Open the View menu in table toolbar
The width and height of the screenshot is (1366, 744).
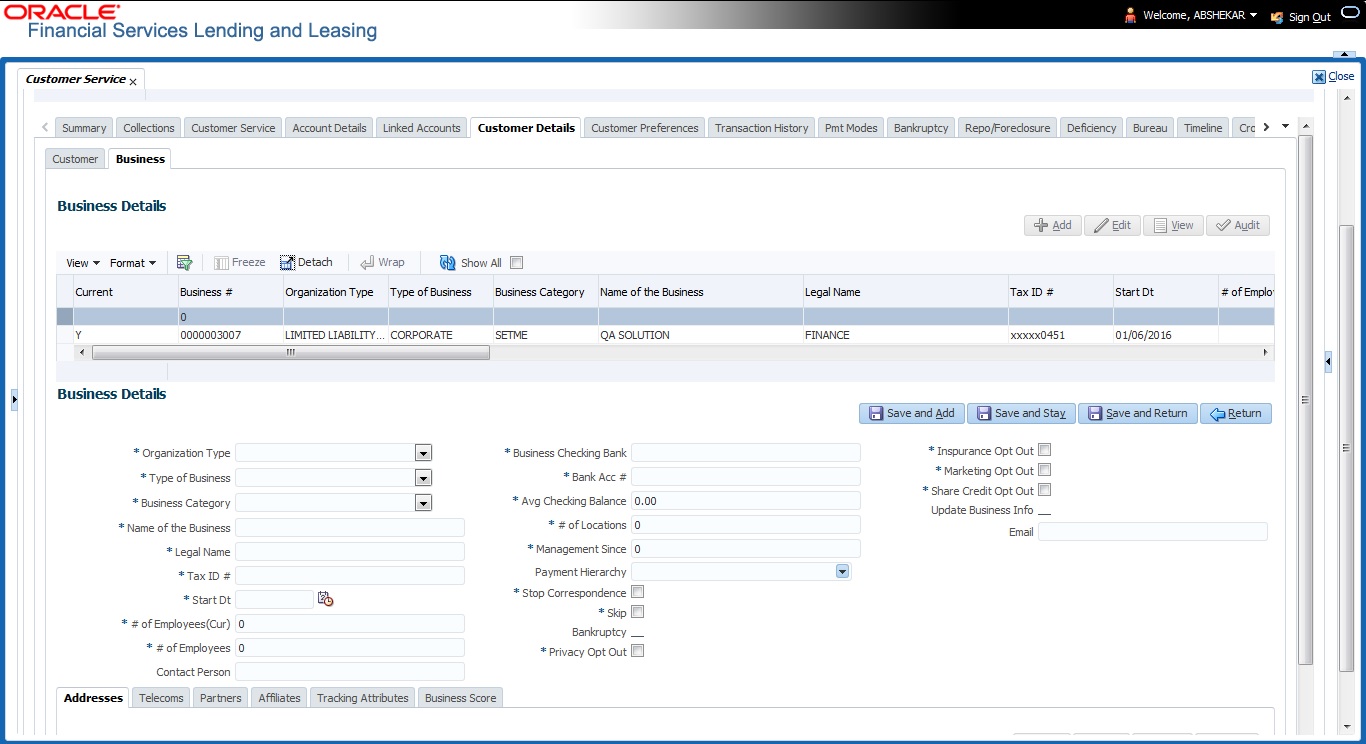pos(83,263)
